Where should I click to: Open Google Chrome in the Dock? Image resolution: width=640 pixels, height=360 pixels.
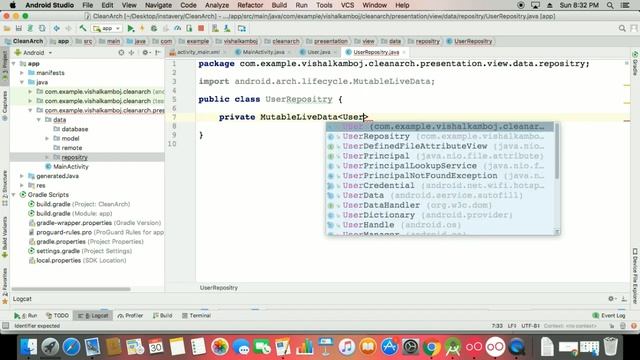tap(431, 347)
